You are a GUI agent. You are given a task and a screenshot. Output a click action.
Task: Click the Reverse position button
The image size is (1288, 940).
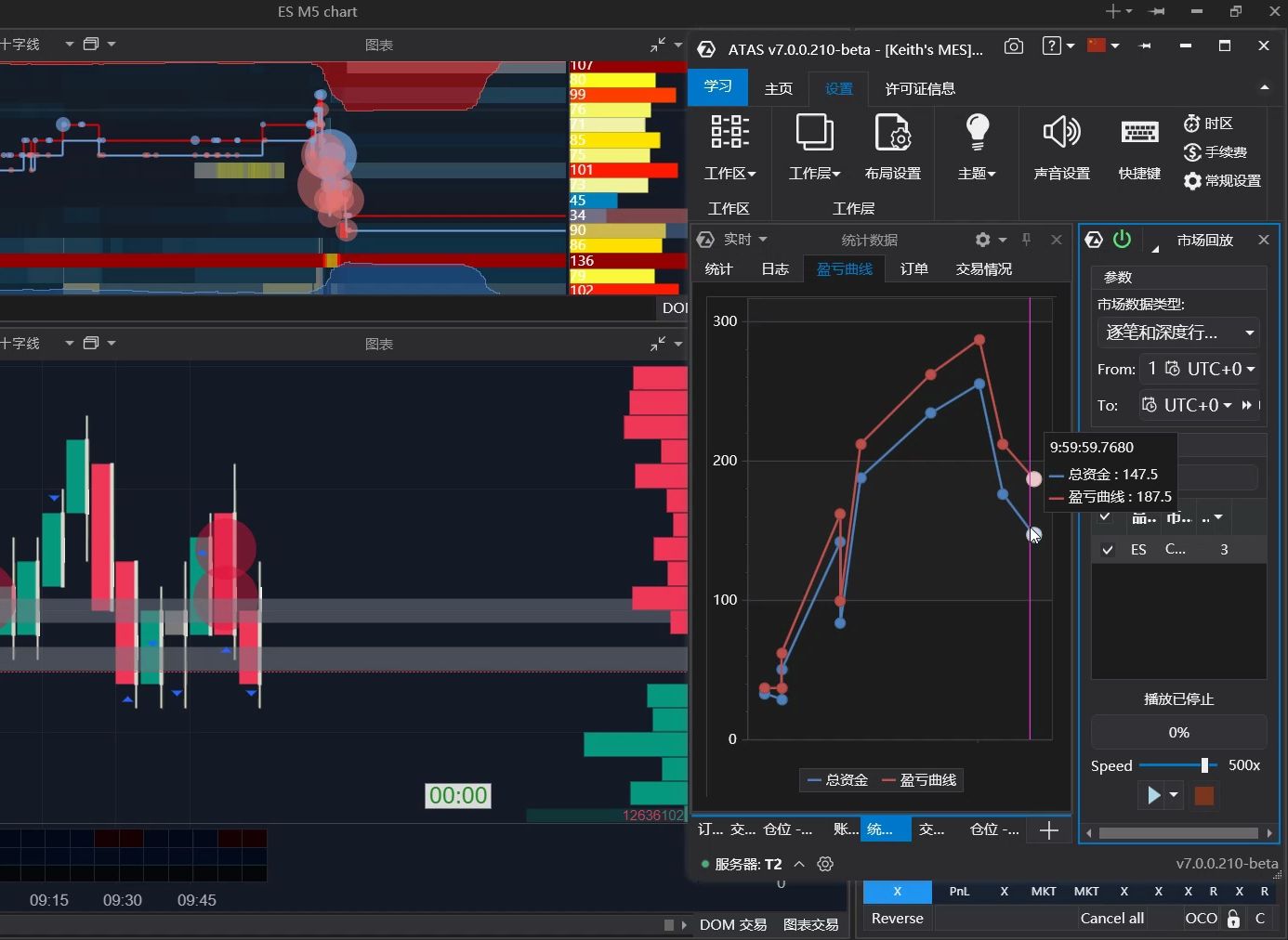[898, 919]
